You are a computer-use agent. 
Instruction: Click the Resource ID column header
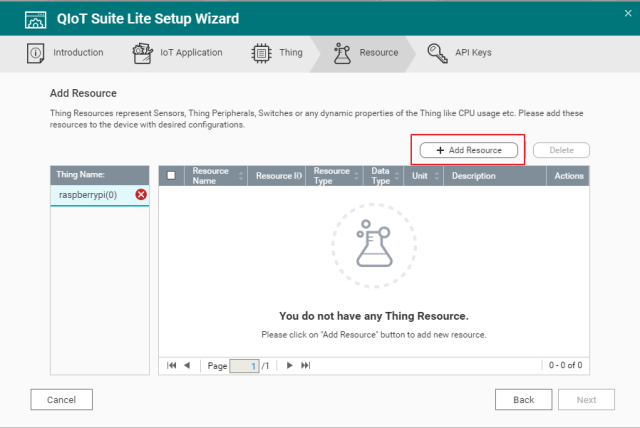[277, 176]
